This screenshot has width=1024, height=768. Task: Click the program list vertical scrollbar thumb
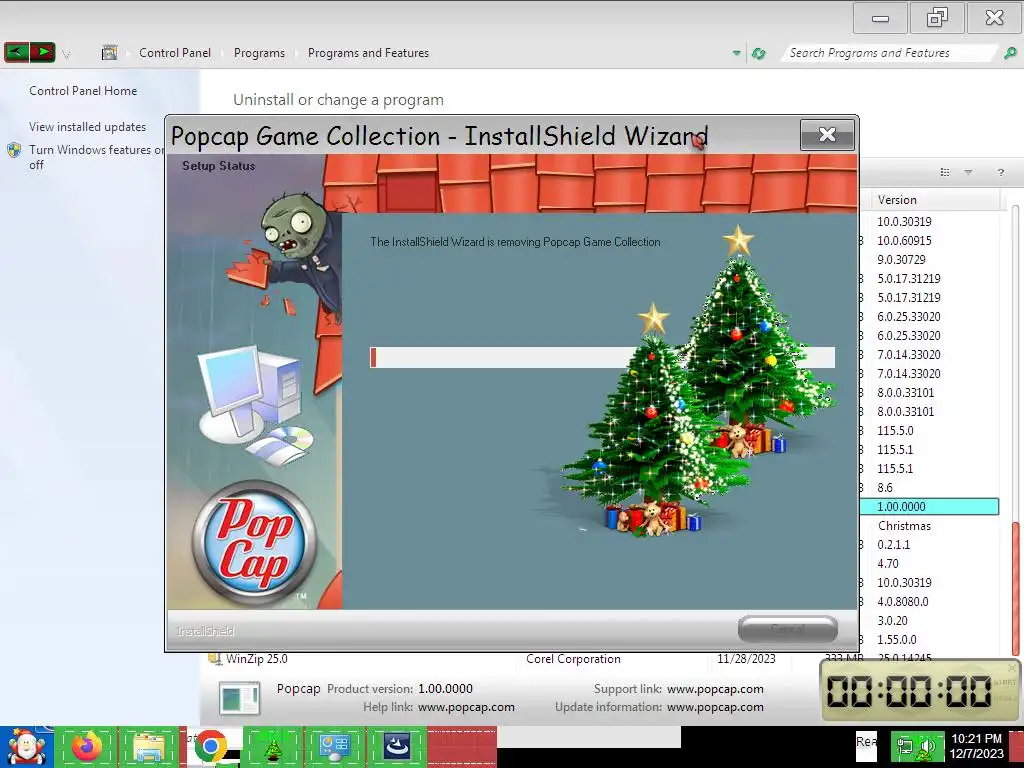pos(1016,588)
